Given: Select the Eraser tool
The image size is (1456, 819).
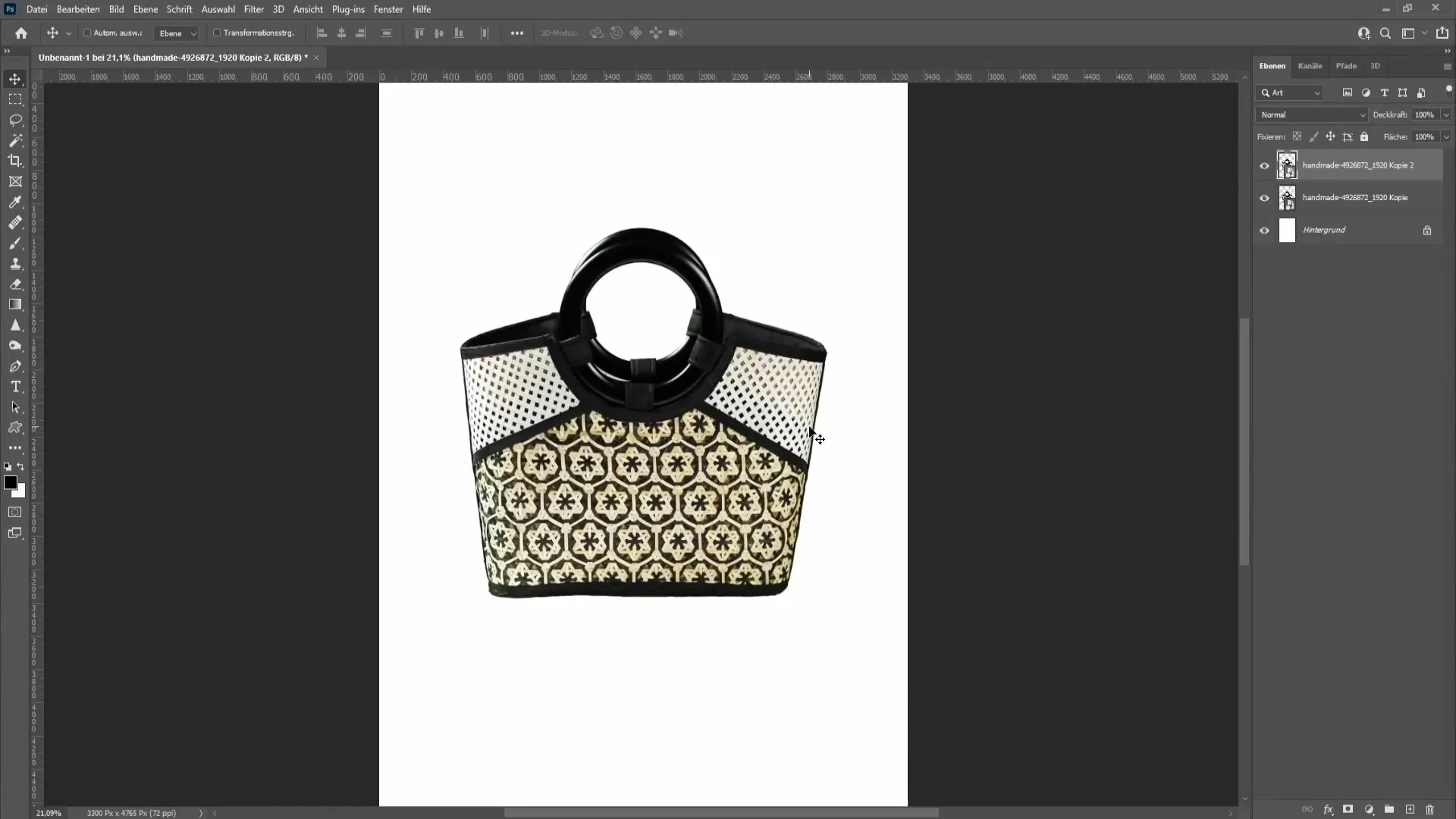Looking at the screenshot, I should (15, 284).
